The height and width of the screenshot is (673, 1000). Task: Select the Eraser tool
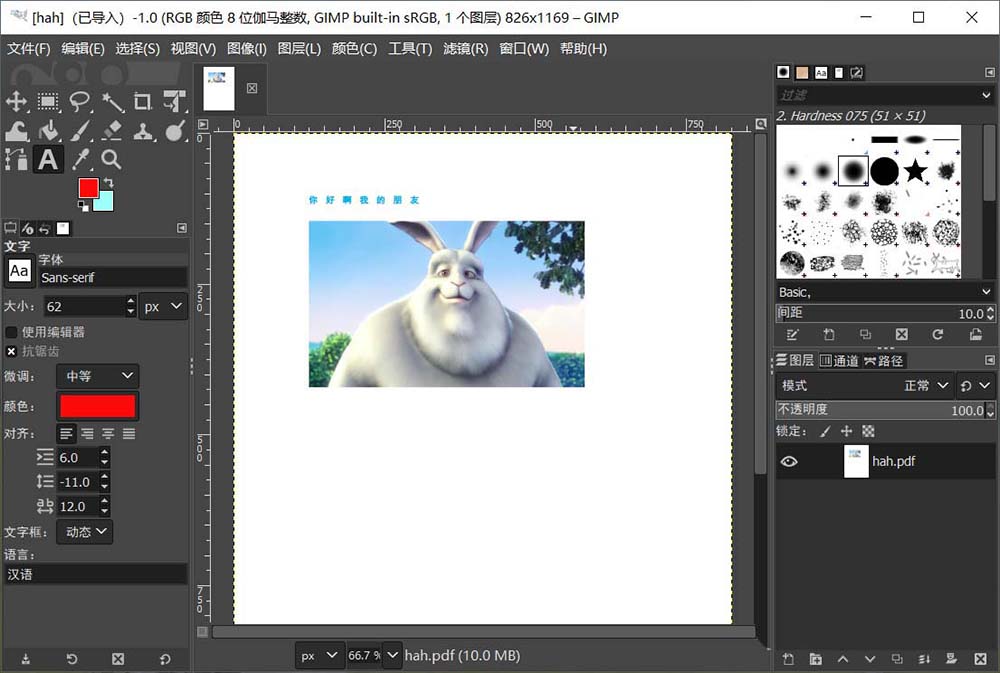(x=112, y=131)
